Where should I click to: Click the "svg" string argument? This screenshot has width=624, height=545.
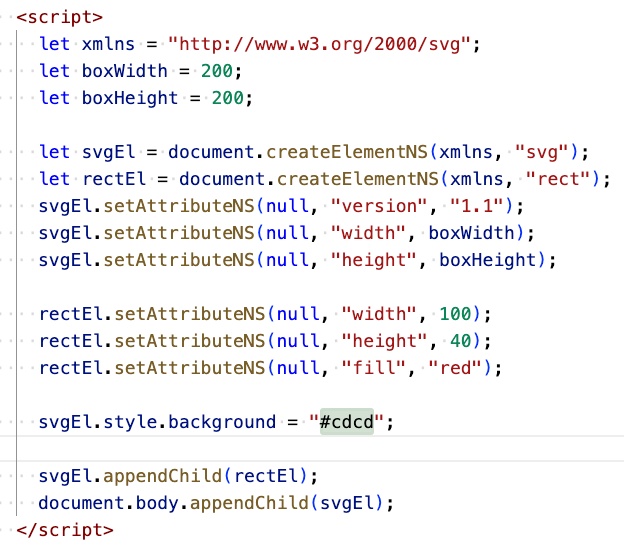[541, 152]
